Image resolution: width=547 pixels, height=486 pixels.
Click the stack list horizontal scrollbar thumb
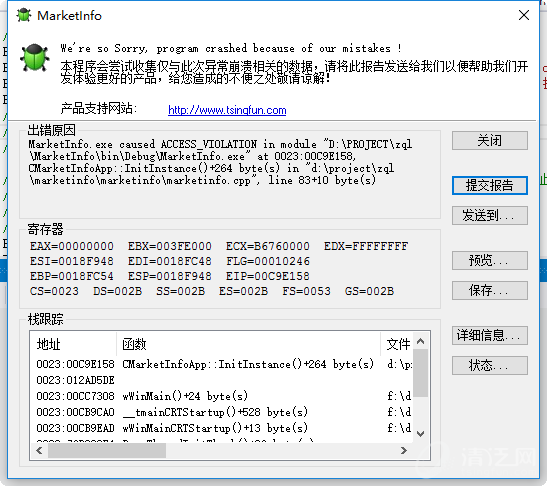pos(107,451)
